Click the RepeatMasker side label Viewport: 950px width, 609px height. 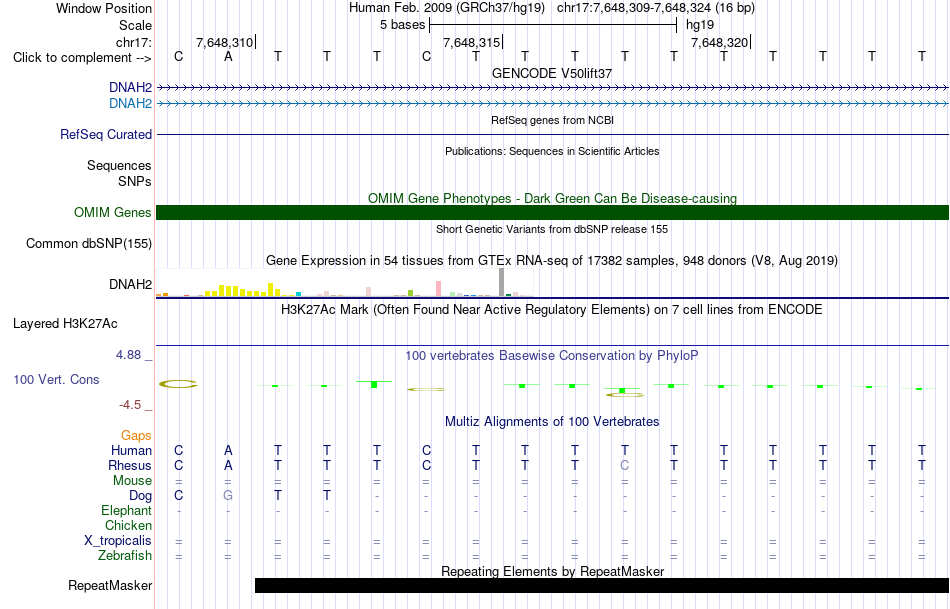[110, 586]
